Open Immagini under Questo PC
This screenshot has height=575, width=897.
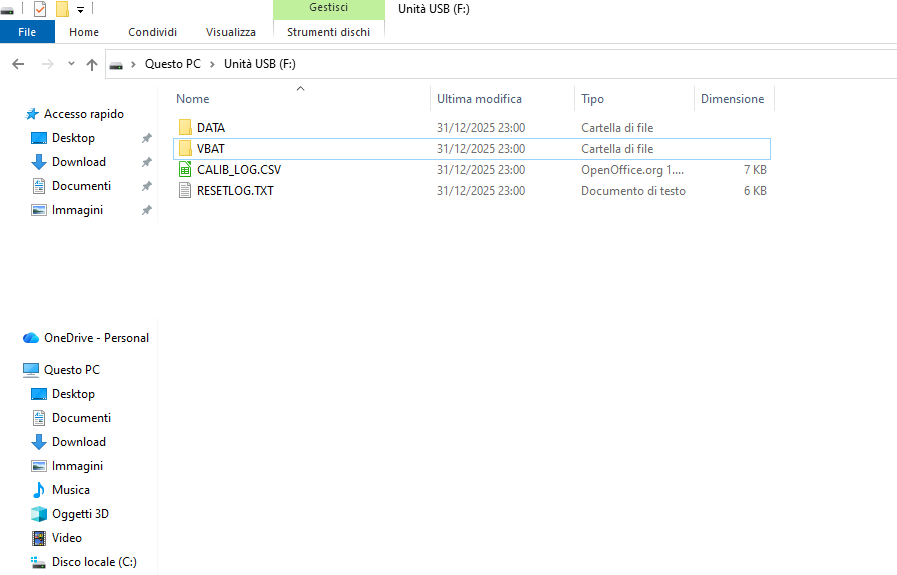click(77, 466)
